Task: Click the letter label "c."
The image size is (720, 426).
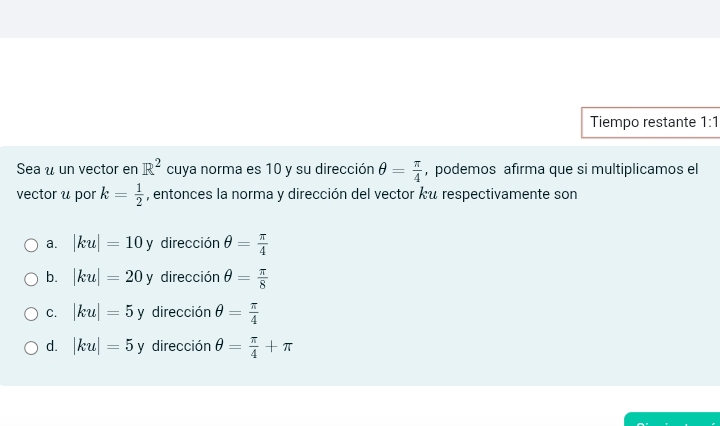Action: click(52, 313)
